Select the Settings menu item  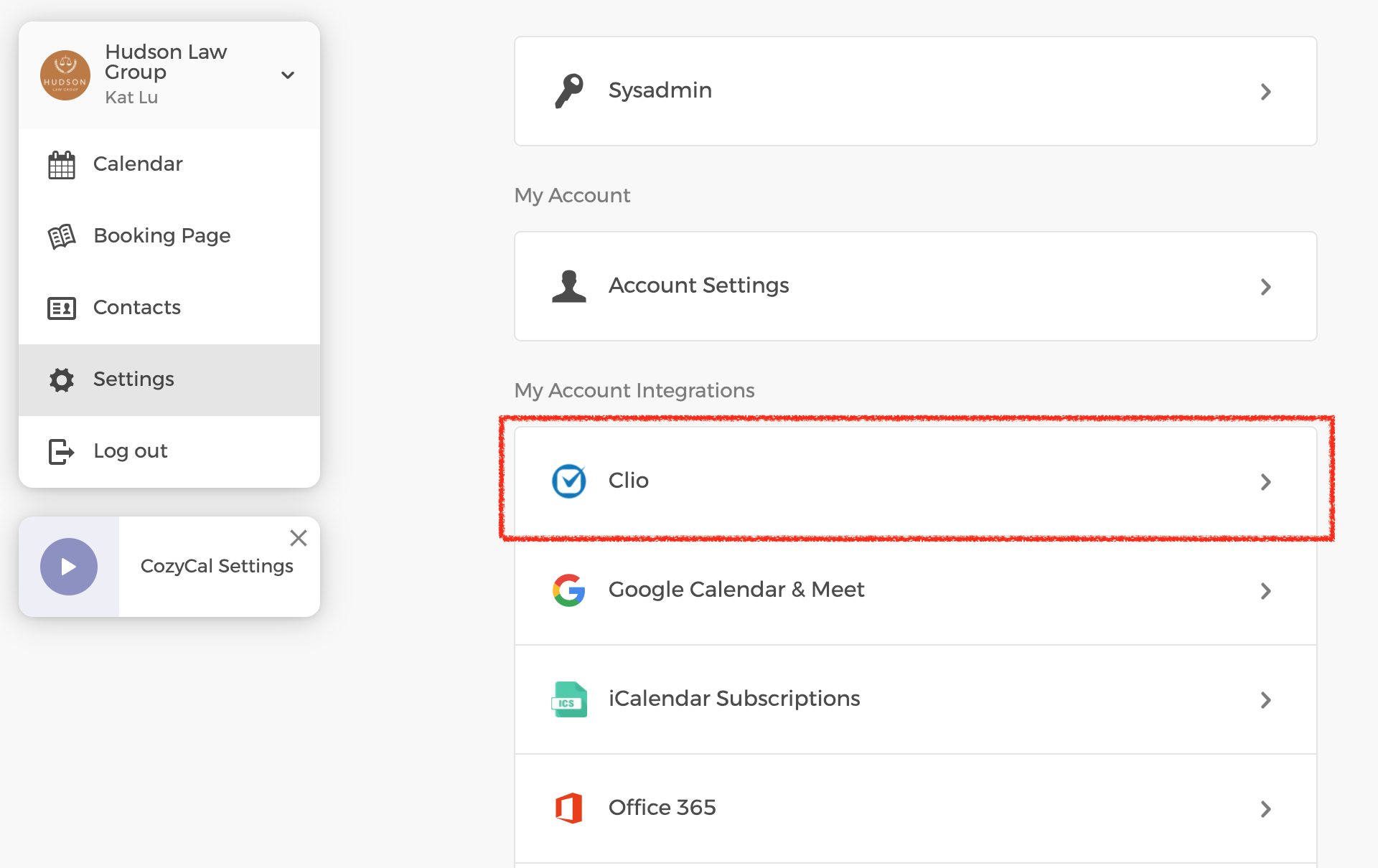169,380
